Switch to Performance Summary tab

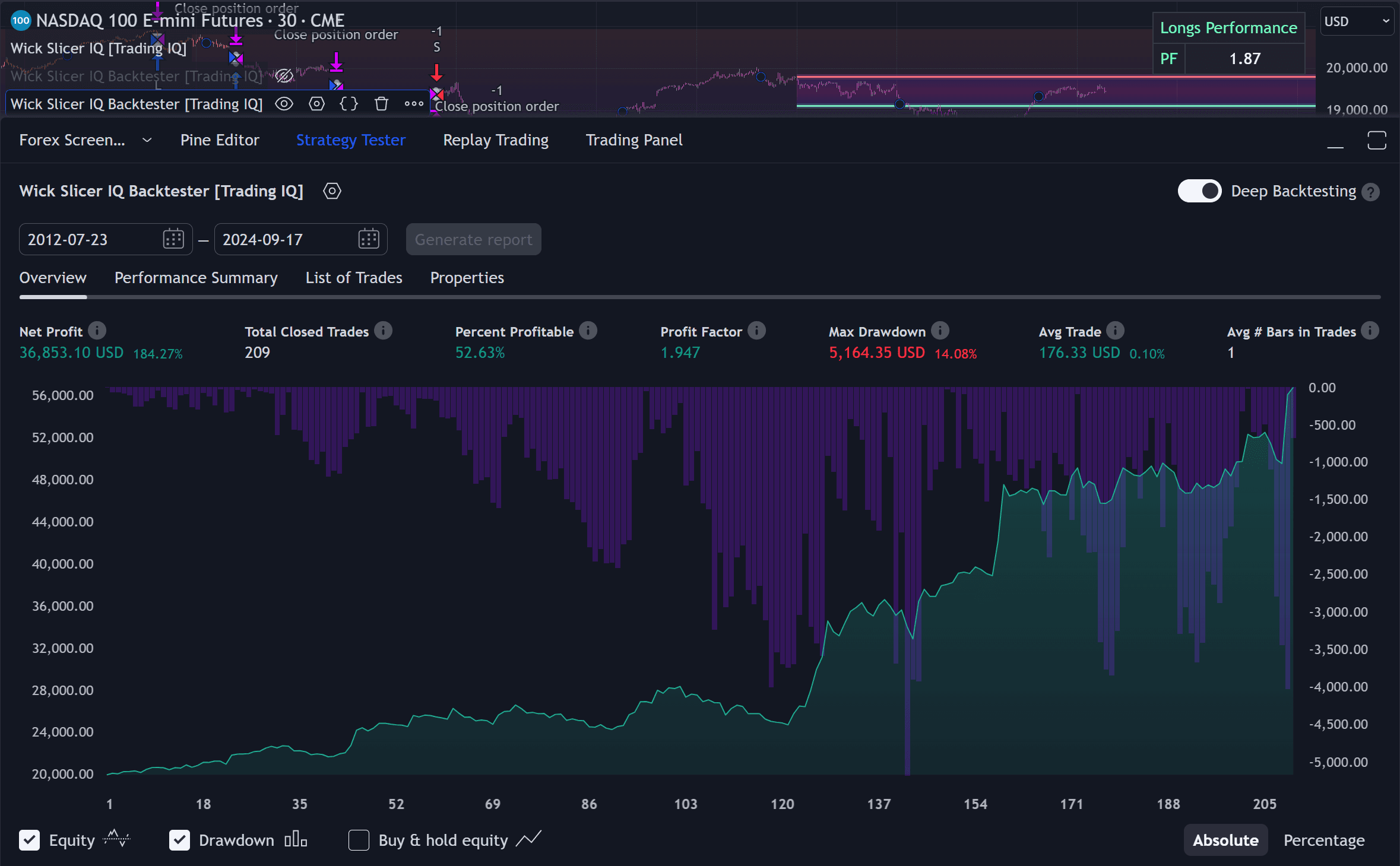pyautogui.click(x=196, y=278)
